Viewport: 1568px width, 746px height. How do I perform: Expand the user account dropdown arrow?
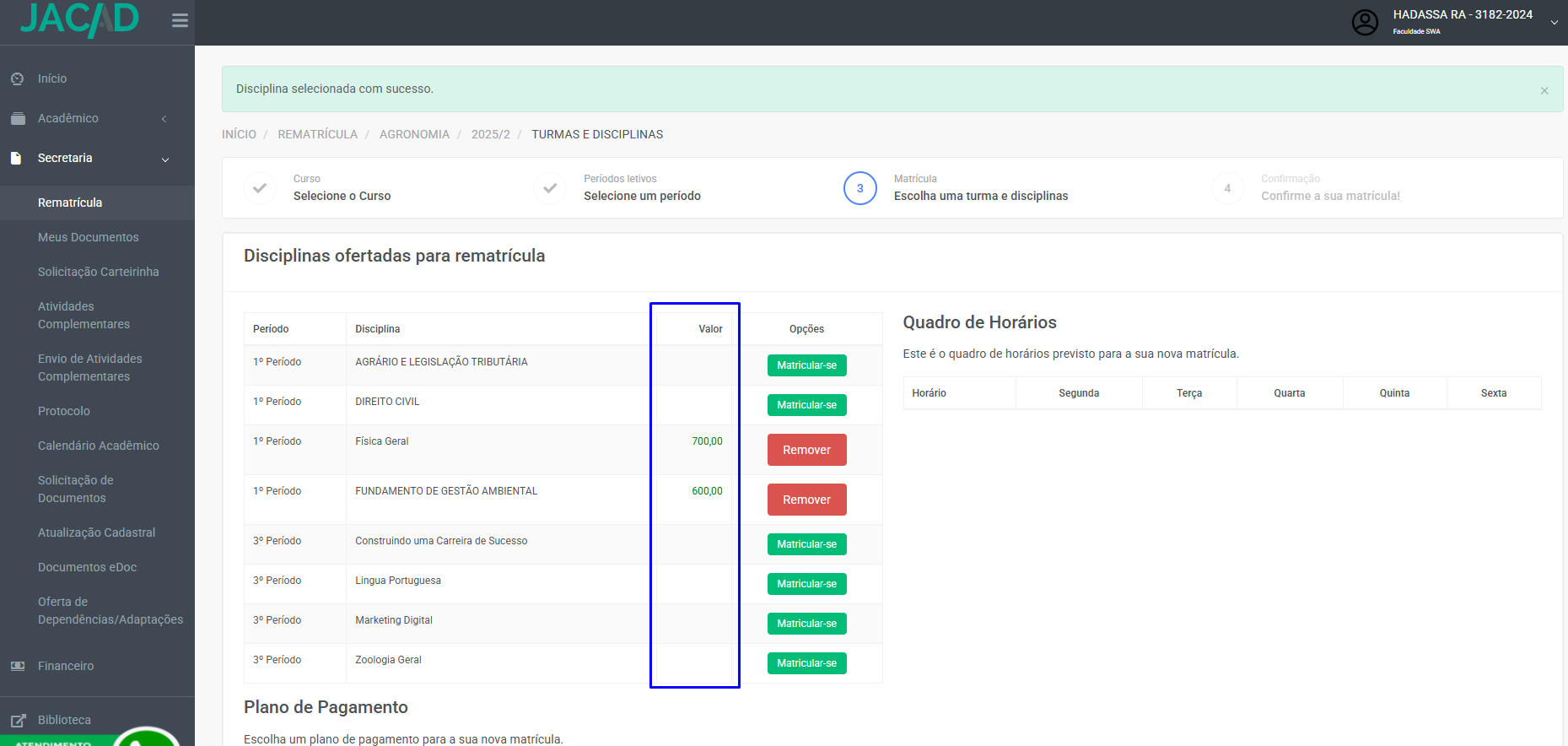click(1554, 23)
